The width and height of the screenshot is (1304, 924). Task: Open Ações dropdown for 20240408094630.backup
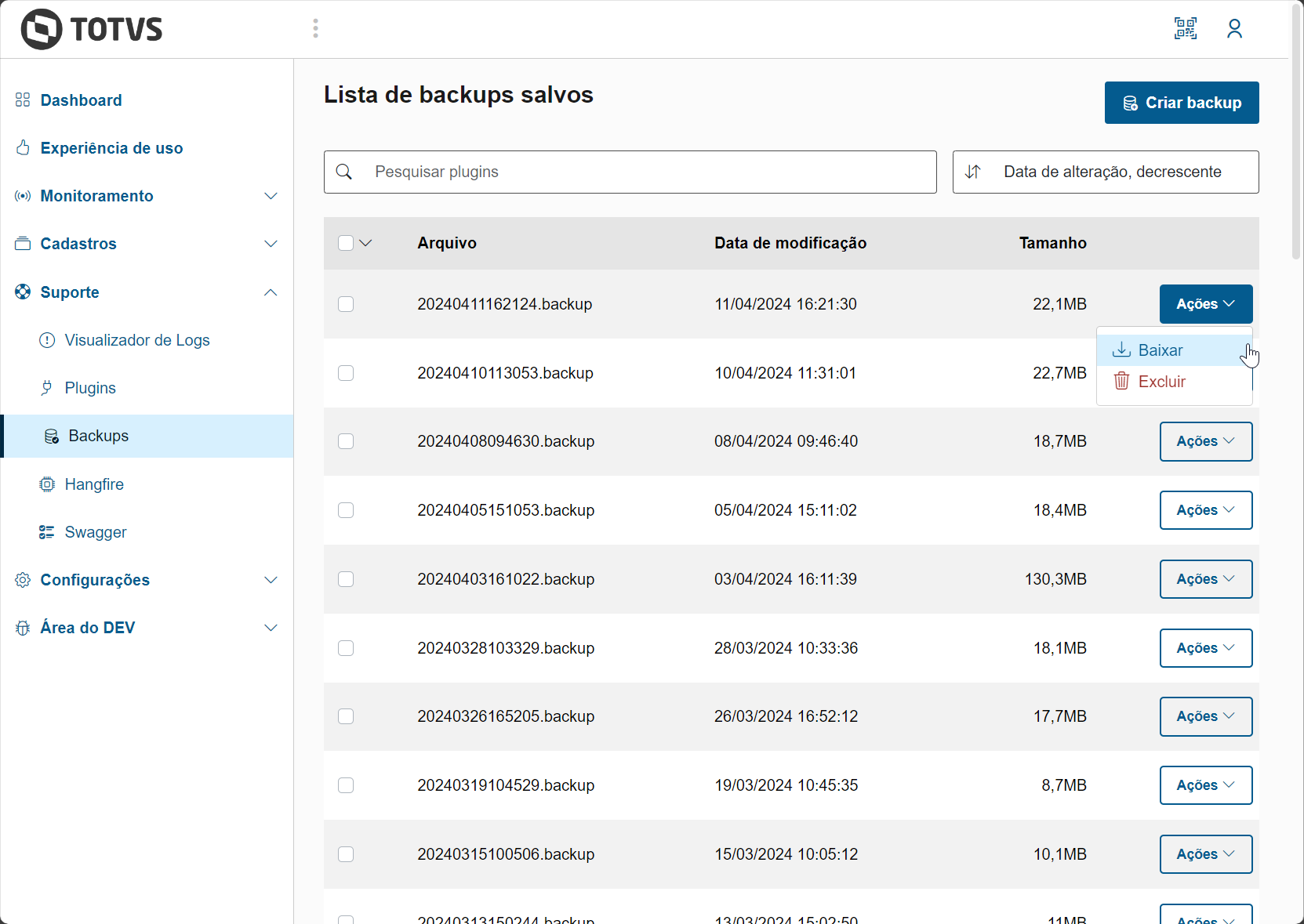(x=1205, y=441)
